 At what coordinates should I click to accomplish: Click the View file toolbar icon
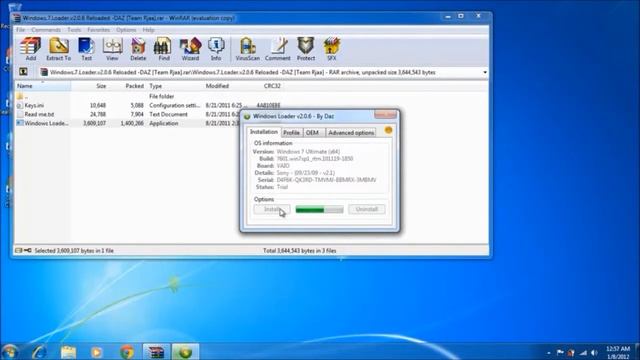coord(112,49)
